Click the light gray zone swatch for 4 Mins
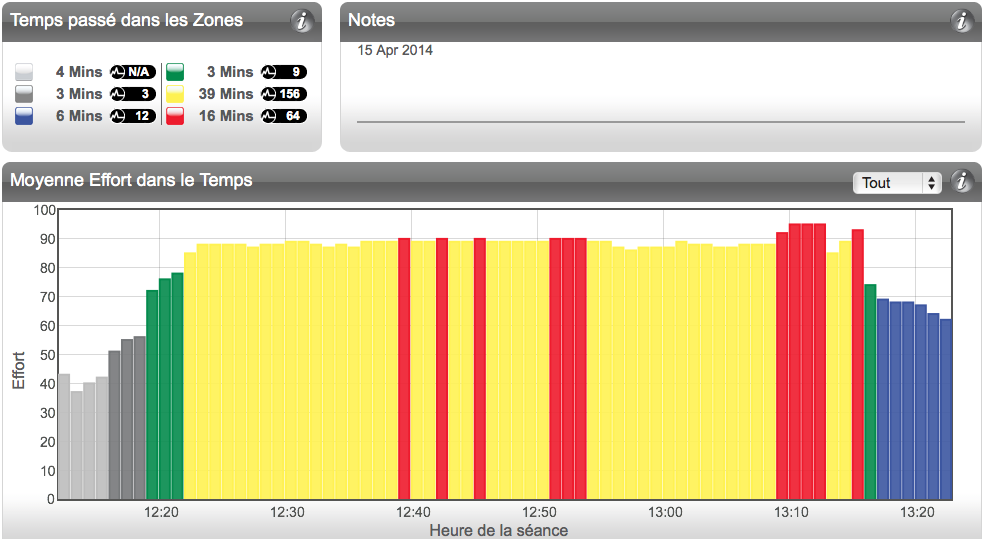987x539 pixels. click(x=25, y=72)
